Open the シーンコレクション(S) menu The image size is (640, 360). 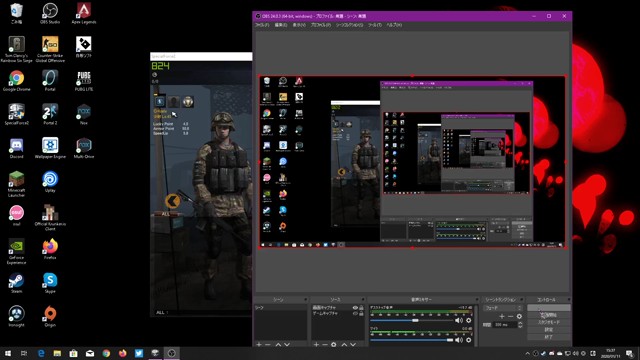click(349, 25)
